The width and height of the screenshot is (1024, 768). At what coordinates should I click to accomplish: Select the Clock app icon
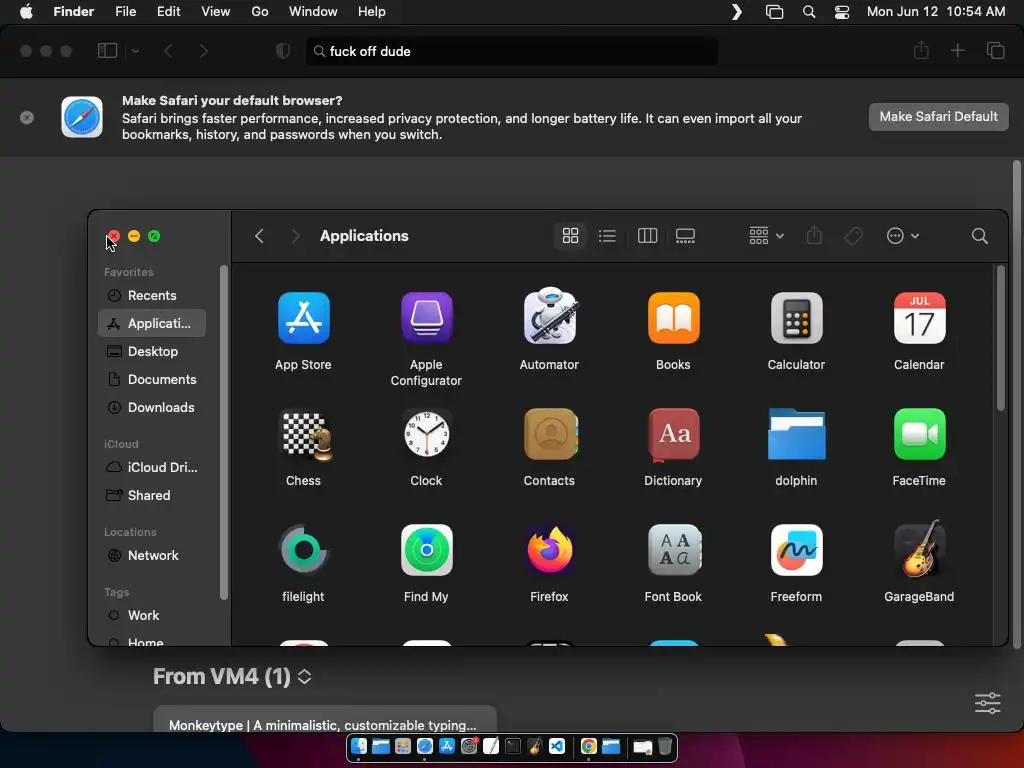point(426,434)
